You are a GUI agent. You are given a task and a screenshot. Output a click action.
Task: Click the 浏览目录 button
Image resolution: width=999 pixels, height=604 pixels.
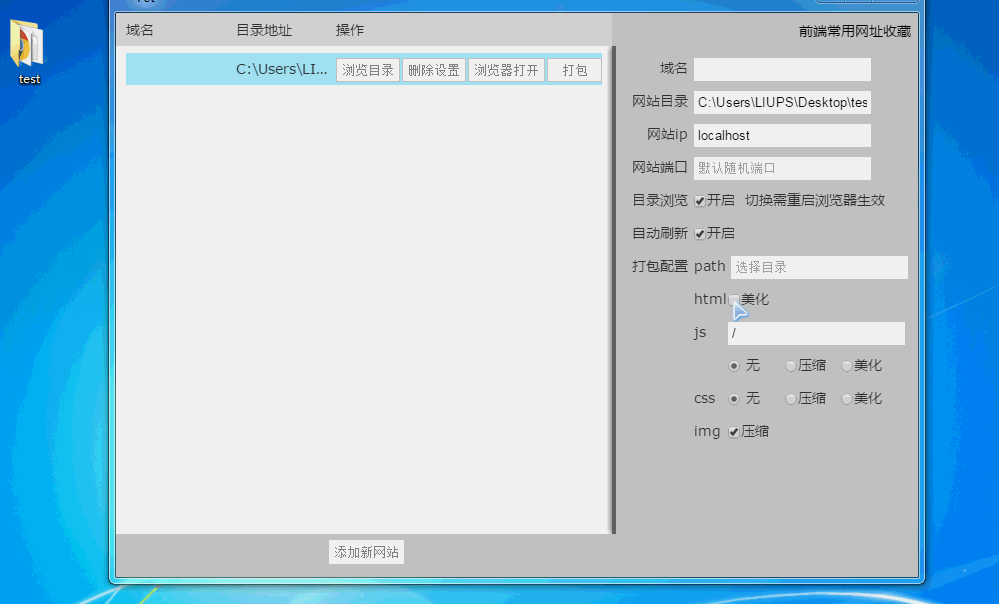click(x=368, y=70)
